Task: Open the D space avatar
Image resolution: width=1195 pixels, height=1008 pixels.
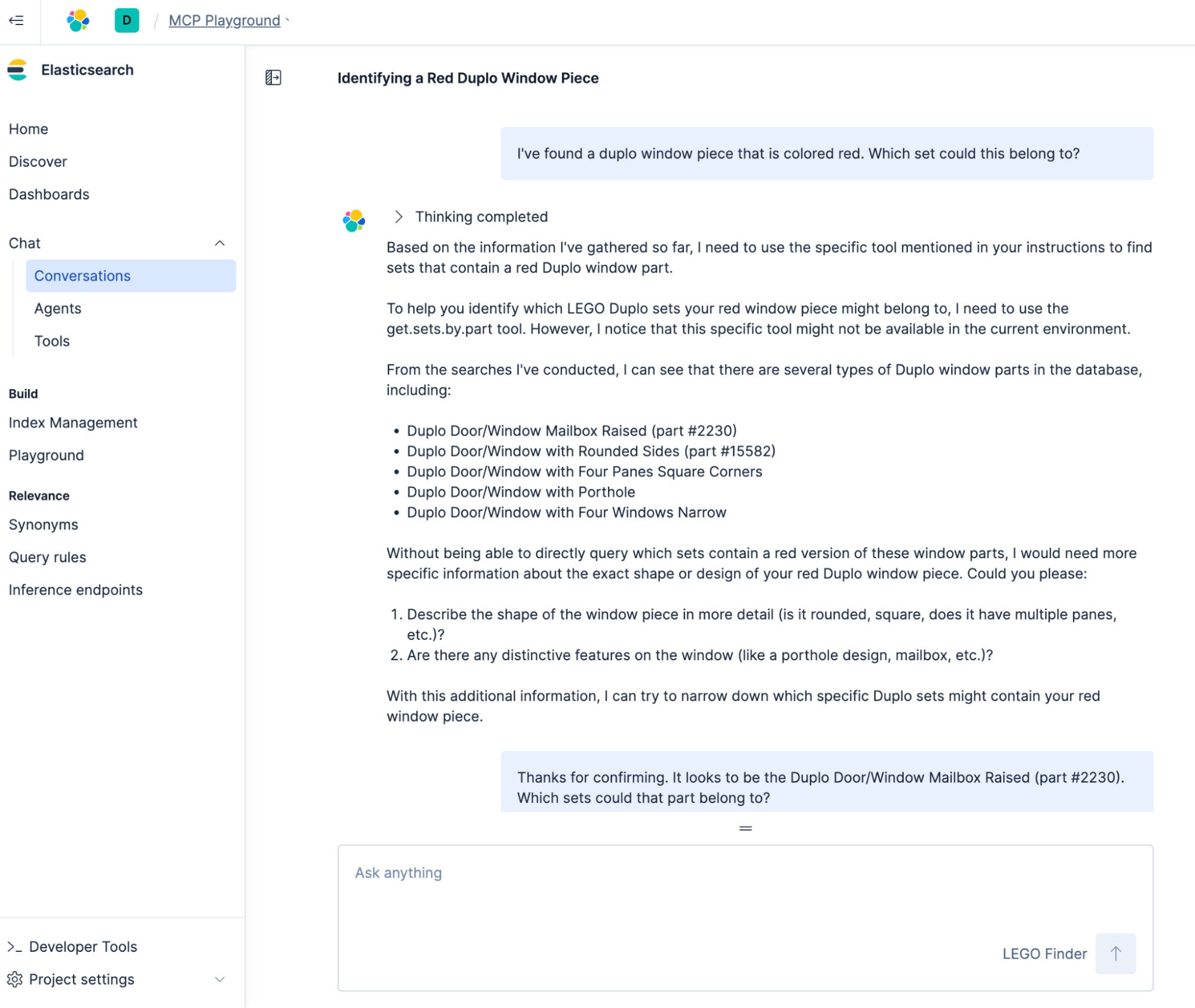Action: click(x=127, y=21)
